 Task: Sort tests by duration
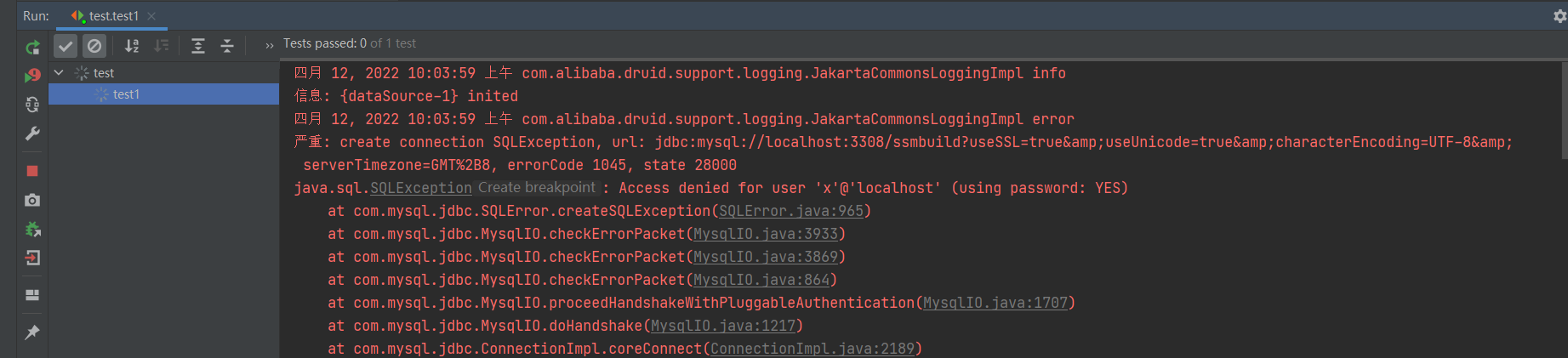click(161, 46)
